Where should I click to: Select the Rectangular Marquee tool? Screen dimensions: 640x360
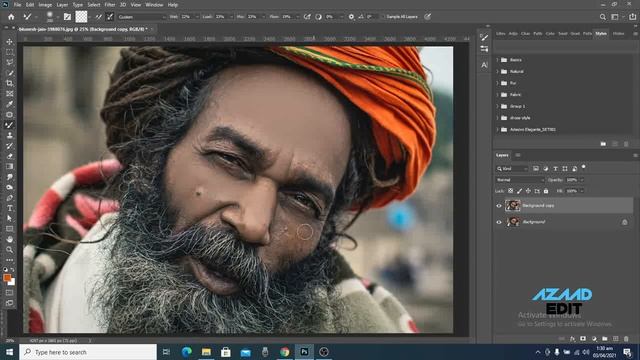click(9, 52)
